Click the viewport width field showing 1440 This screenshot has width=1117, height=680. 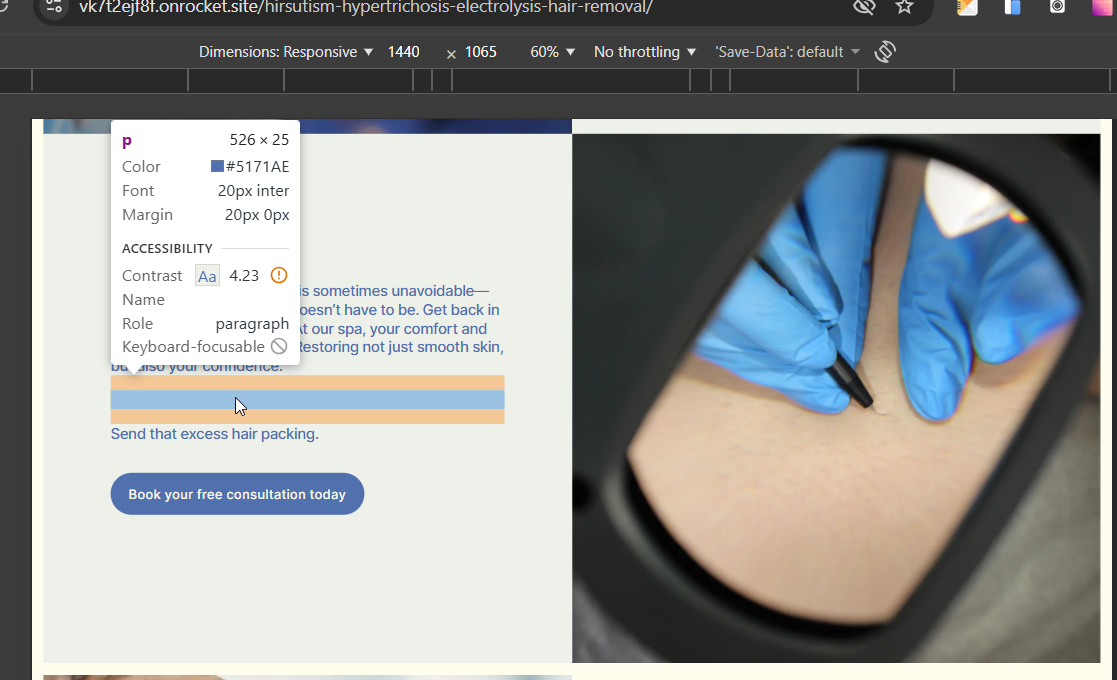(404, 52)
